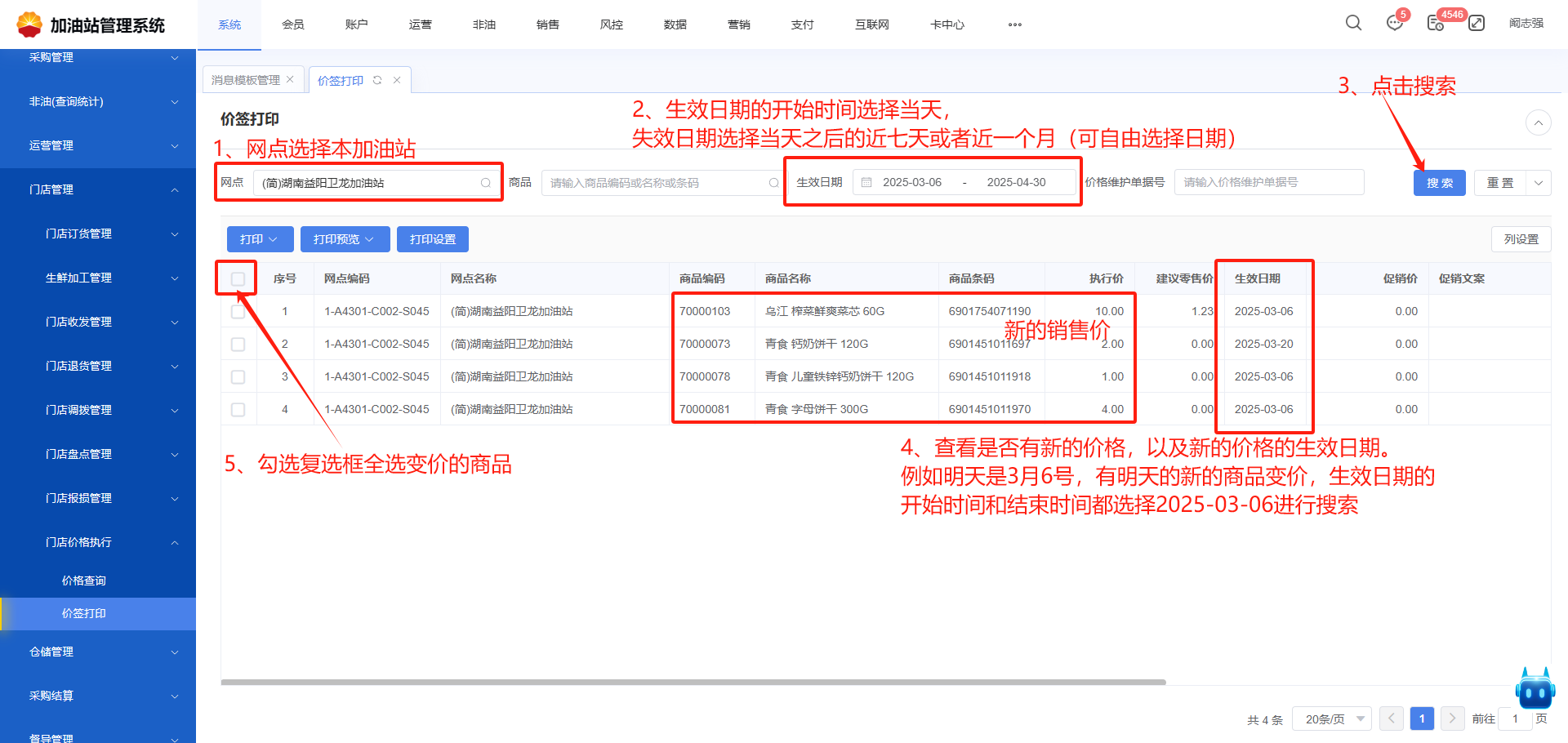Check the row for 青食 字母饼干 300G
1568x743 pixels.
[x=238, y=410]
